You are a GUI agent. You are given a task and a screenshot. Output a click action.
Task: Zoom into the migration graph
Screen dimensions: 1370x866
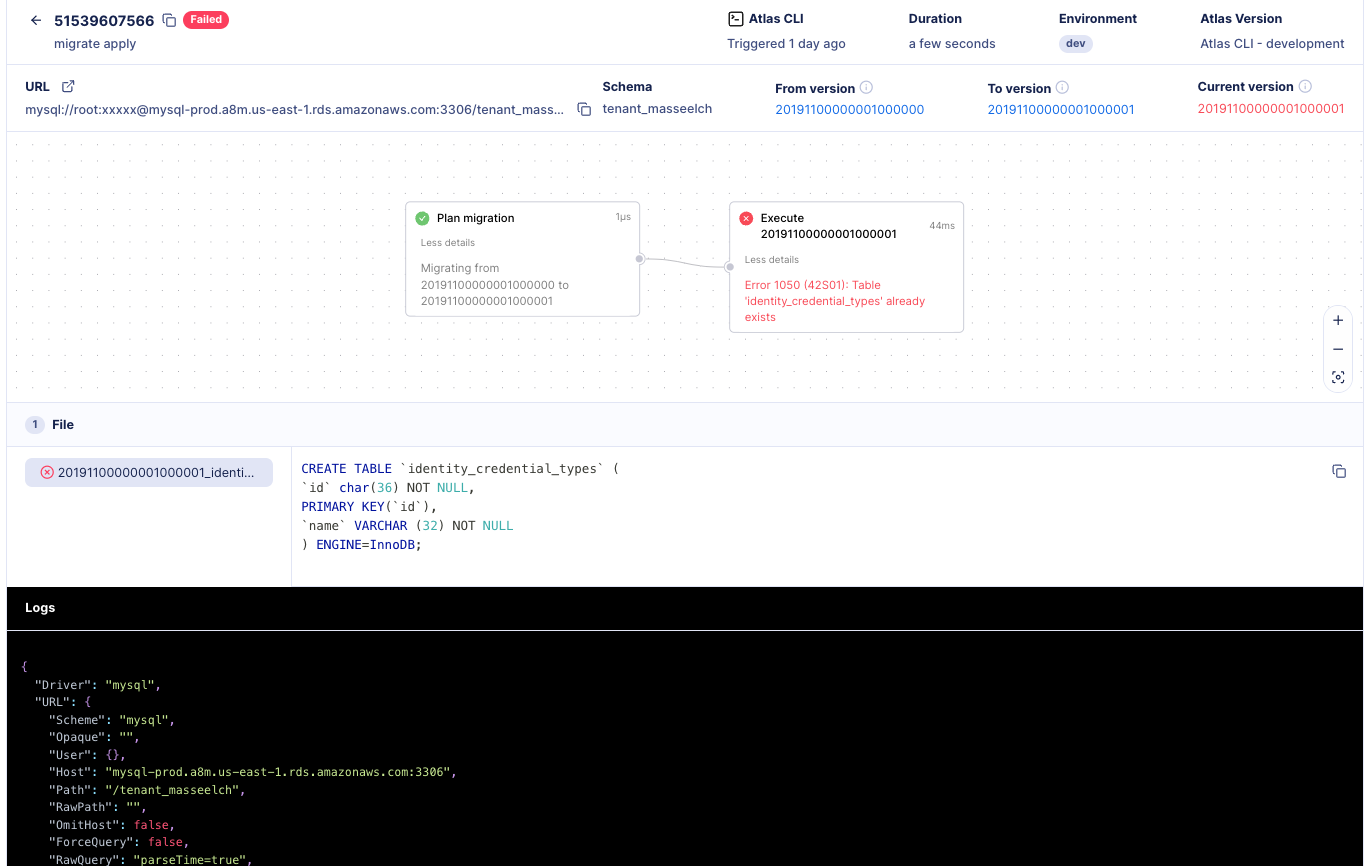(1337, 320)
